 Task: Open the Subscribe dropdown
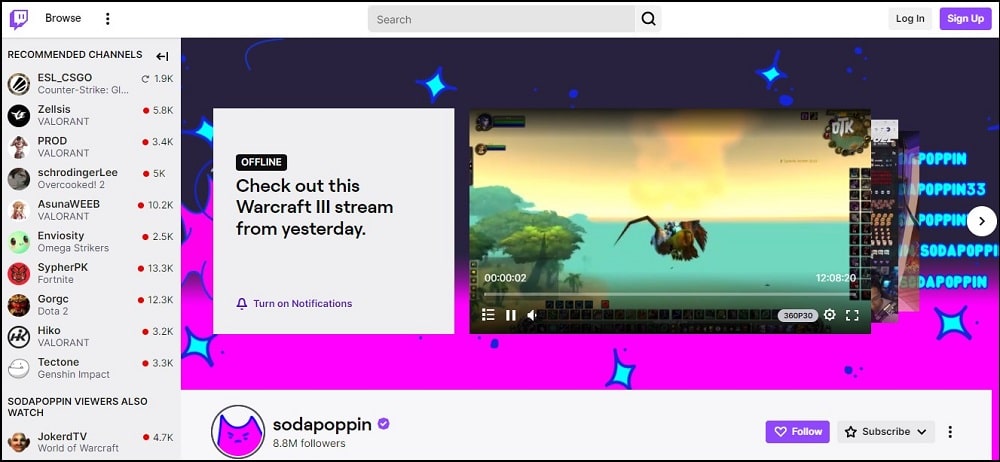click(886, 432)
